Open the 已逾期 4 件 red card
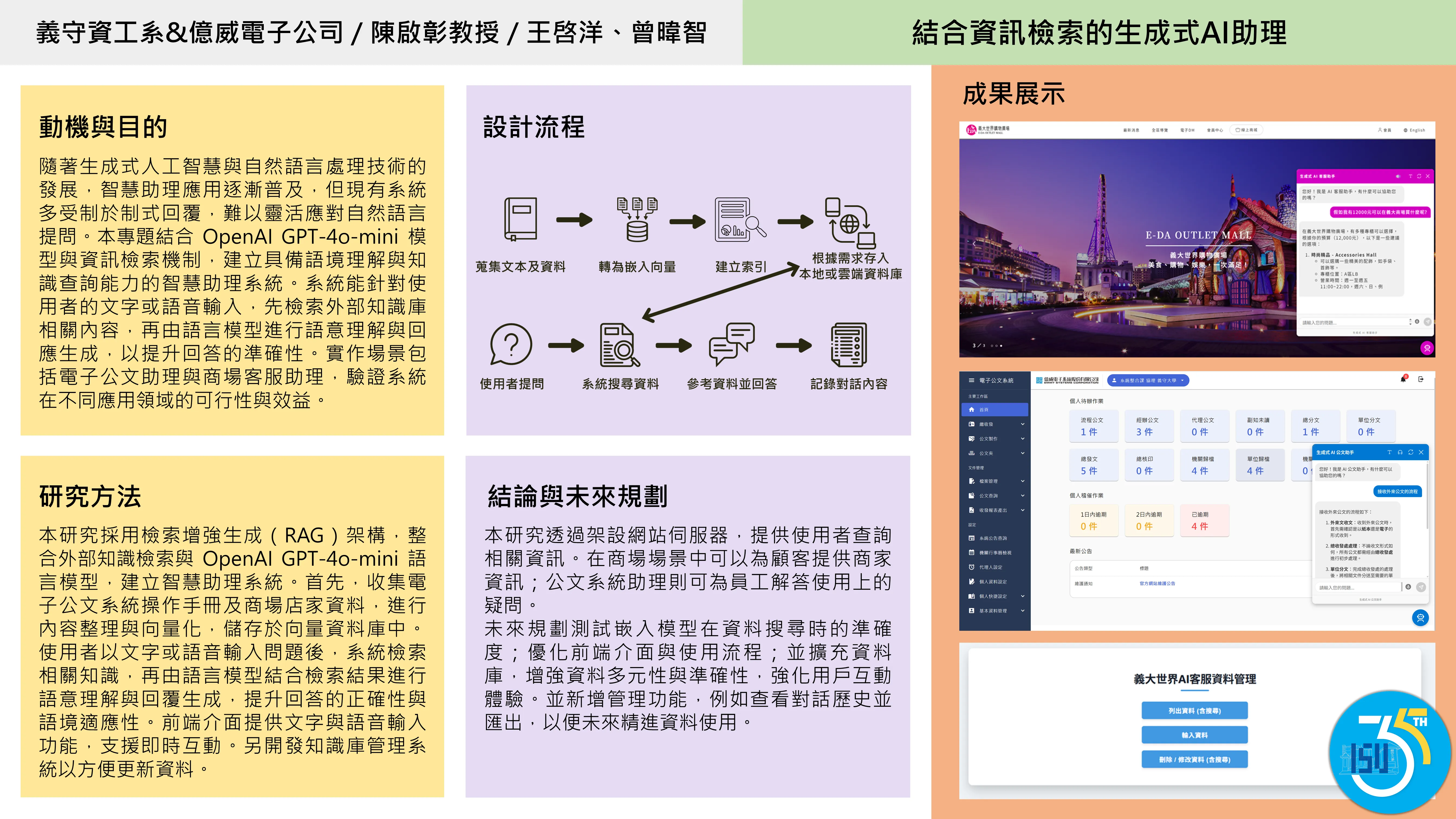 point(1204,521)
